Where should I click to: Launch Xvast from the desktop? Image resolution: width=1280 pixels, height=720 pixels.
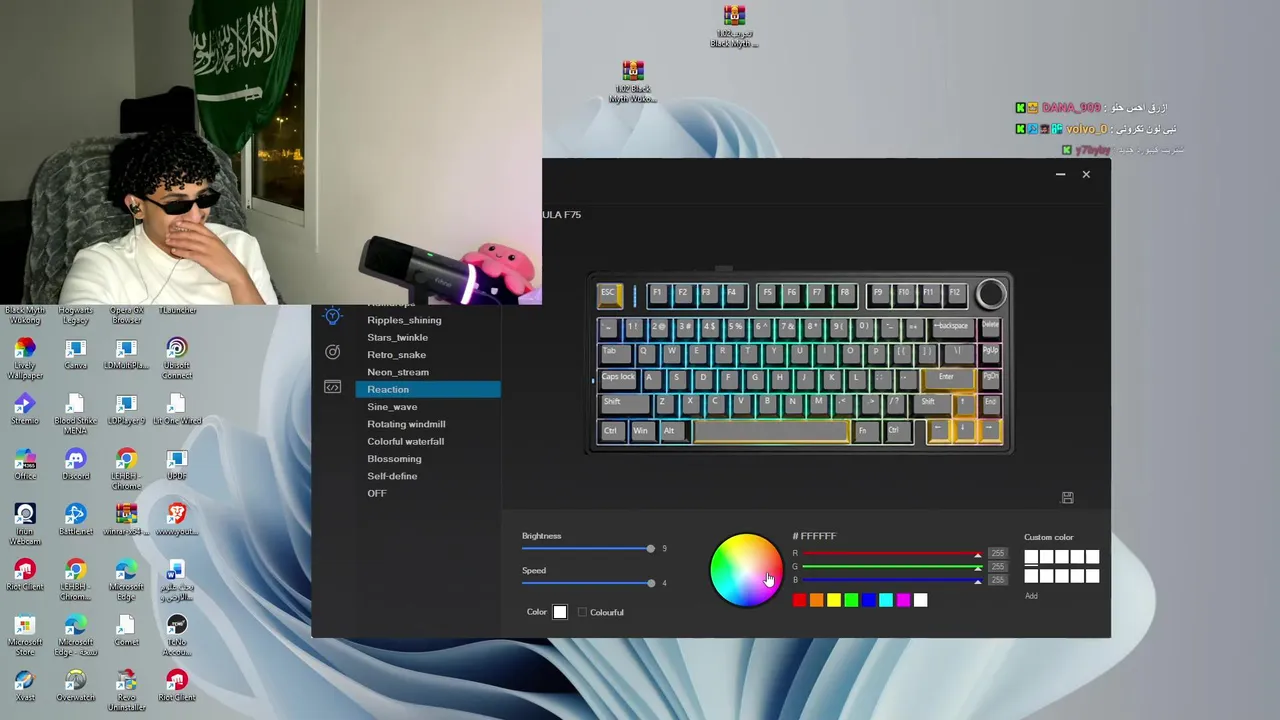click(x=25, y=686)
